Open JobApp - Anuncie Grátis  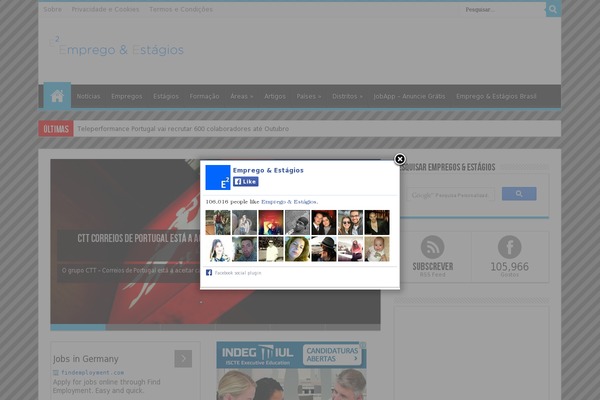[x=409, y=96]
